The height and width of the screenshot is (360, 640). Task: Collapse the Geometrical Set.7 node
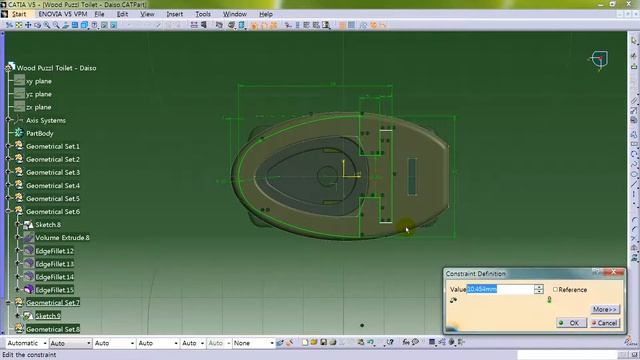coord(8,302)
